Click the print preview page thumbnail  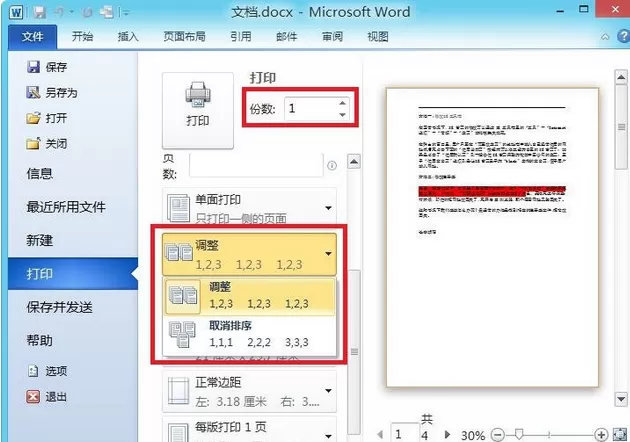pyautogui.click(x=492, y=237)
